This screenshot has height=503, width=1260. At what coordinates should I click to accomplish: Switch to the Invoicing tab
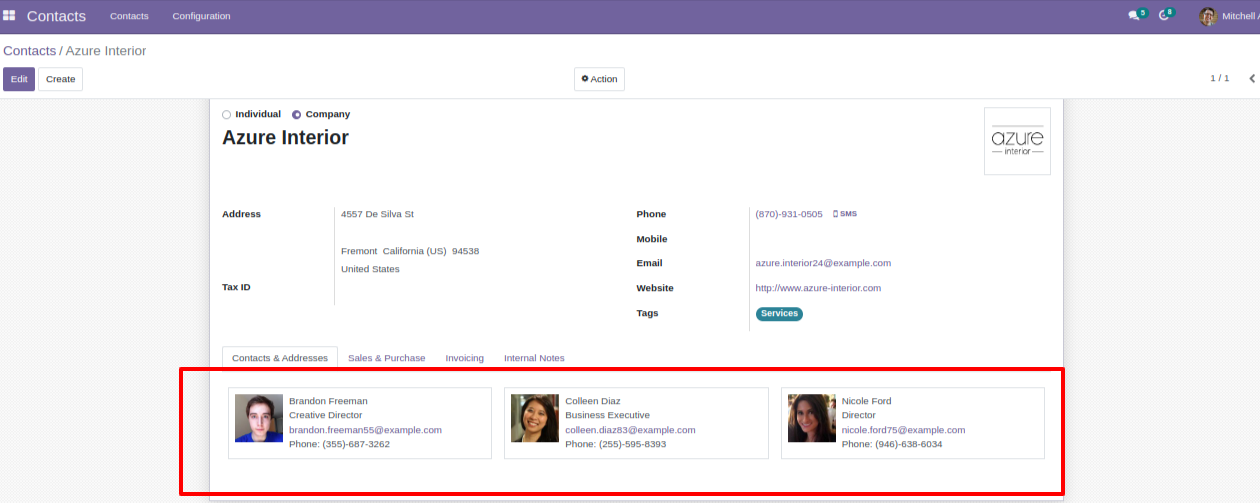click(465, 358)
